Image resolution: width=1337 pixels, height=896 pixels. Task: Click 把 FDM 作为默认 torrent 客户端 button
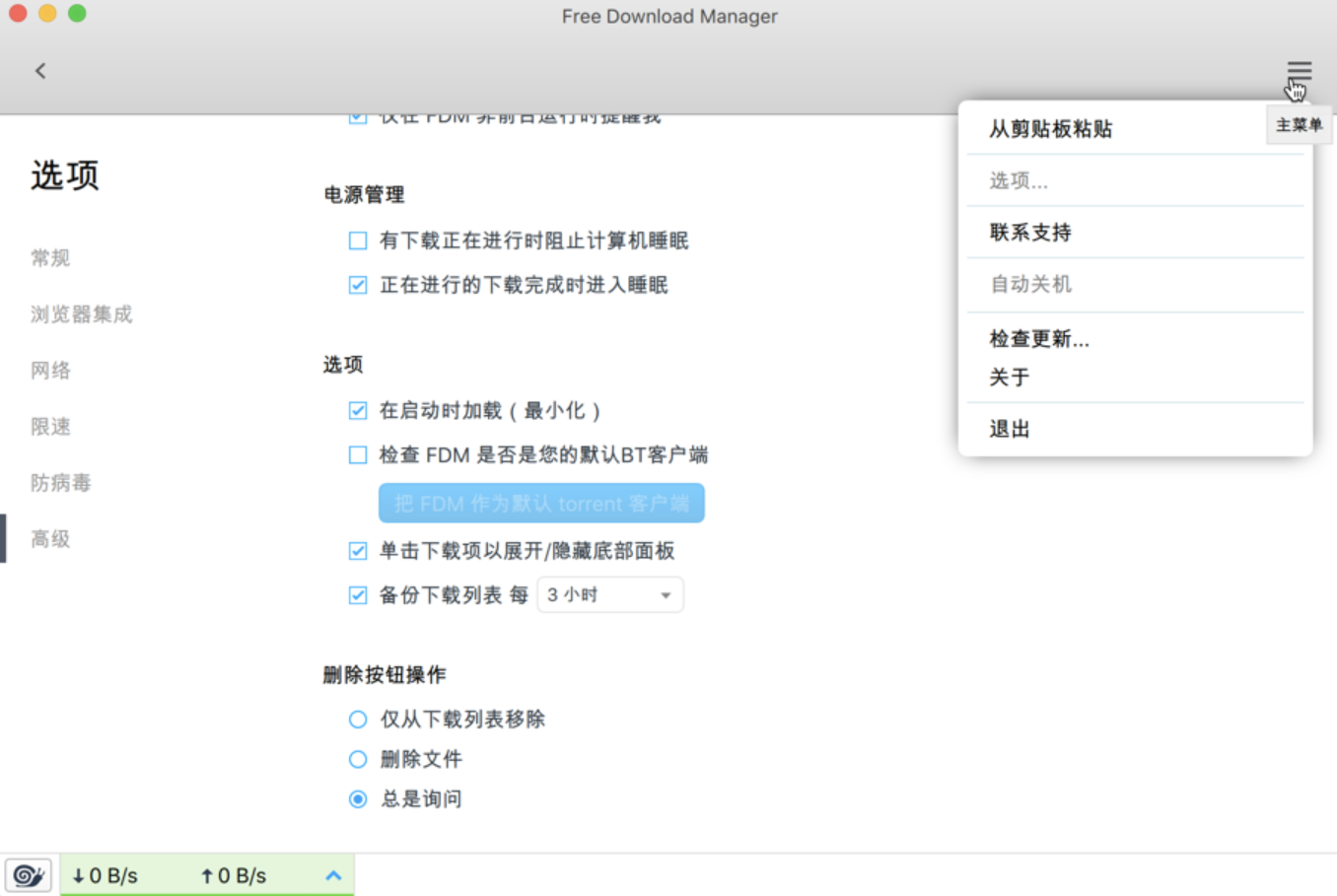[541, 503]
